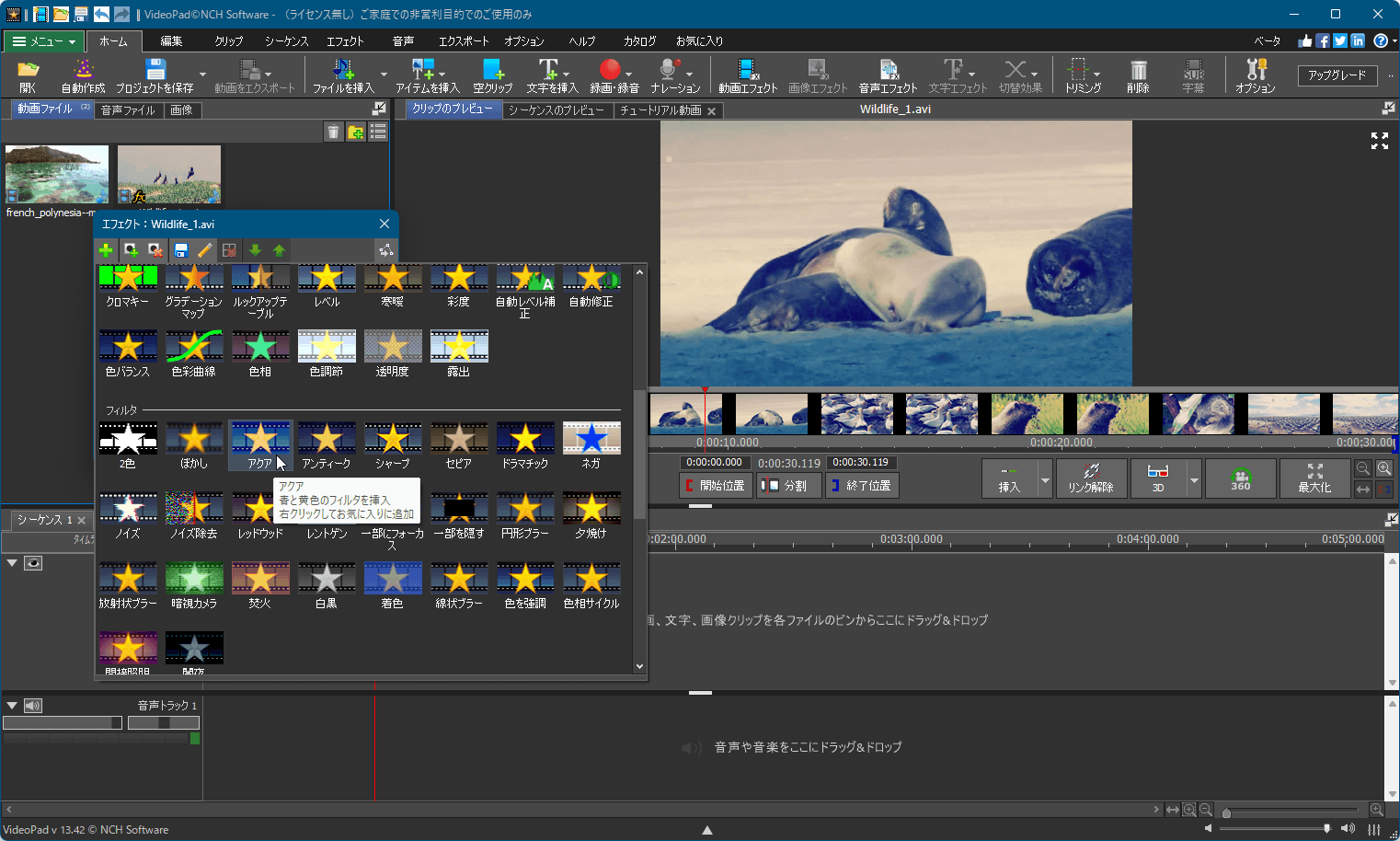The image size is (1400, 841).
Task: Toggle video track eye visibility
Action: click(33, 563)
